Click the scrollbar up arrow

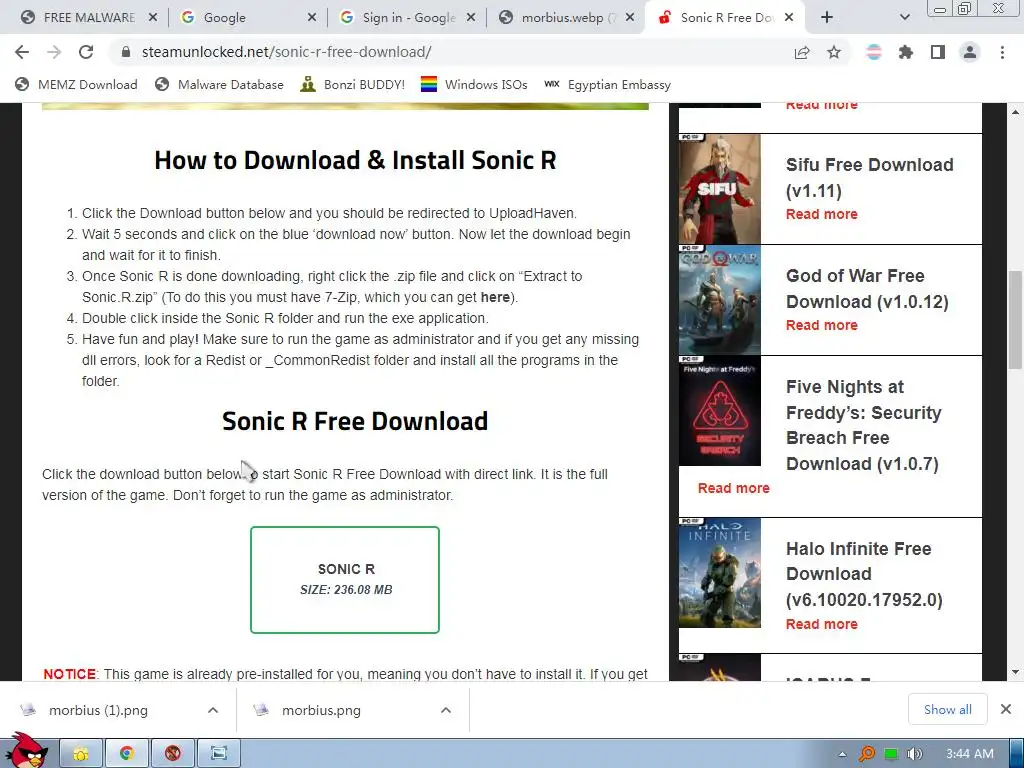(x=1015, y=112)
